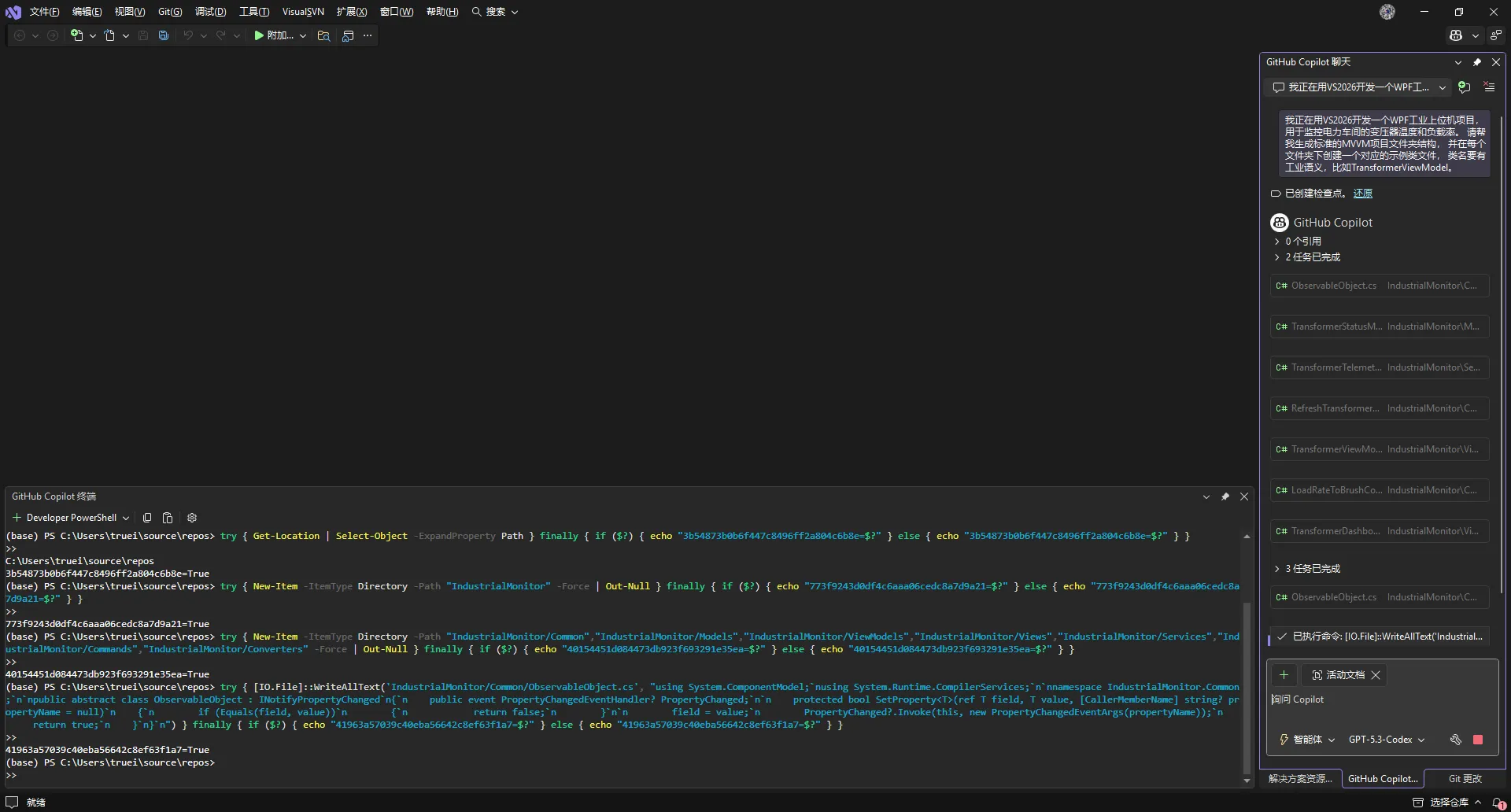Viewport: 1511px width, 812px height.
Task: Add a new Developer PowerShell terminal
Action: 17,518
